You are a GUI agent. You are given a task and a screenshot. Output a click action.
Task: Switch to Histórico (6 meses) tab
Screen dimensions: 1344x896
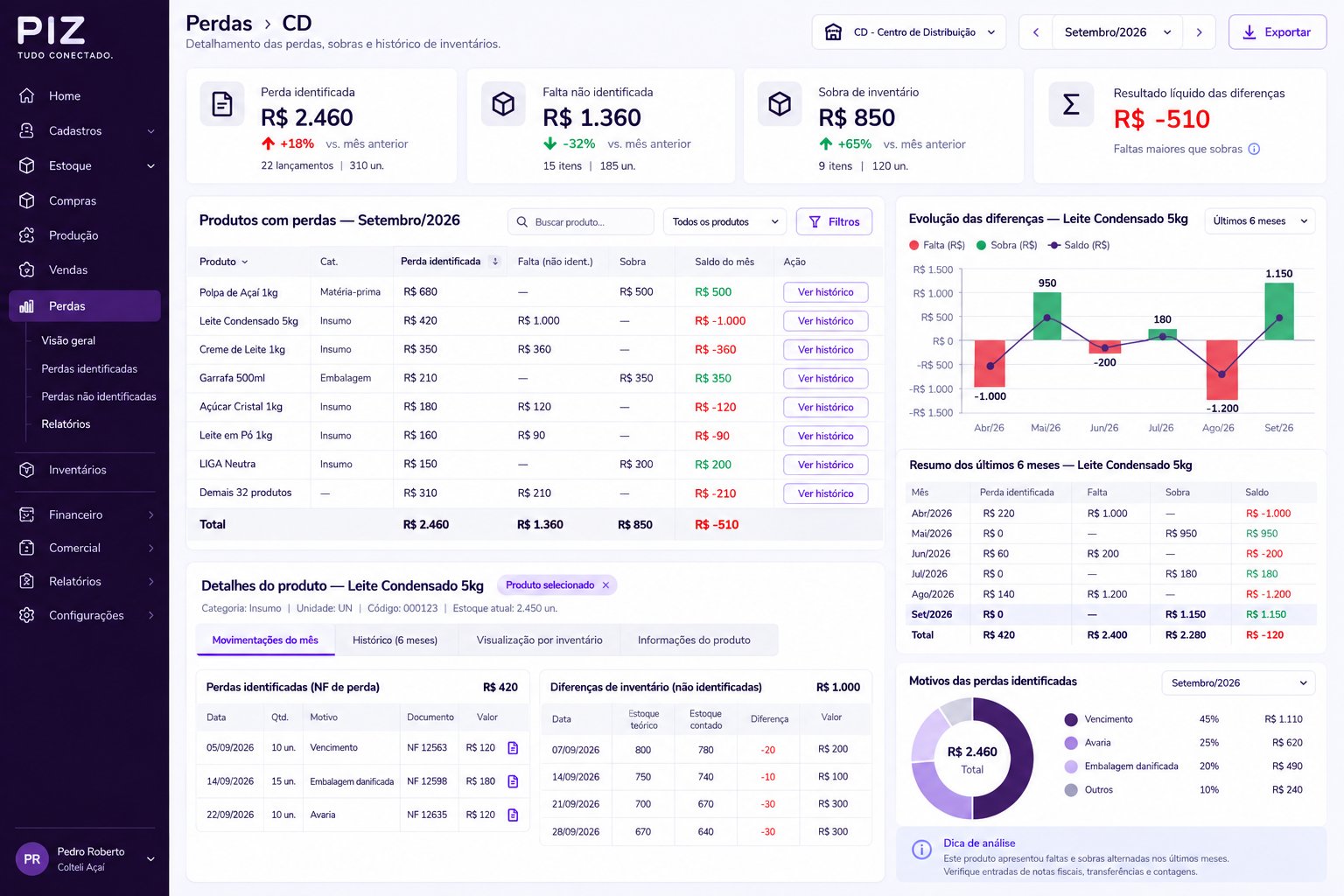(x=395, y=640)
